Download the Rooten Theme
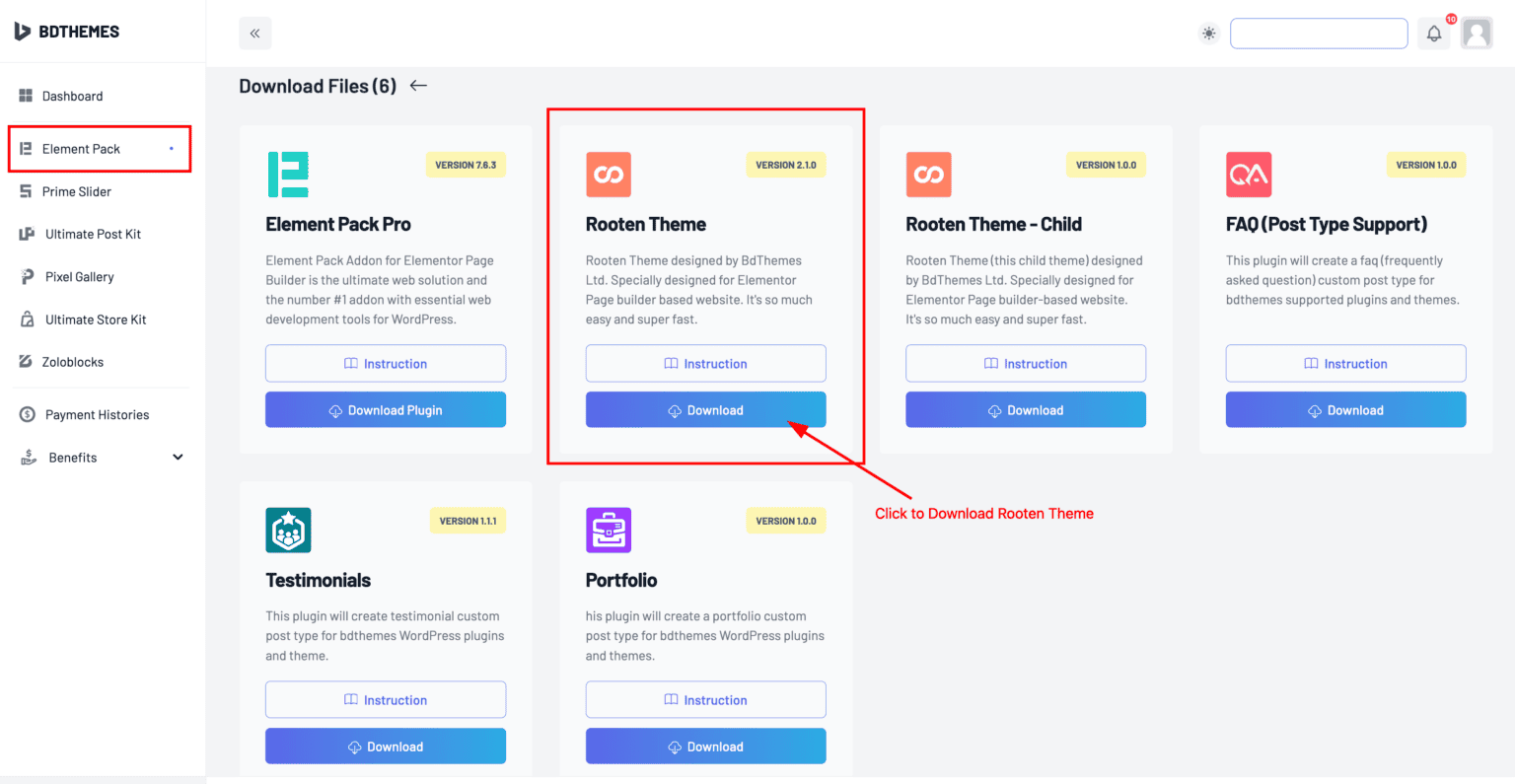This screenshot has height=784, width=1515. tap(706, 410)
